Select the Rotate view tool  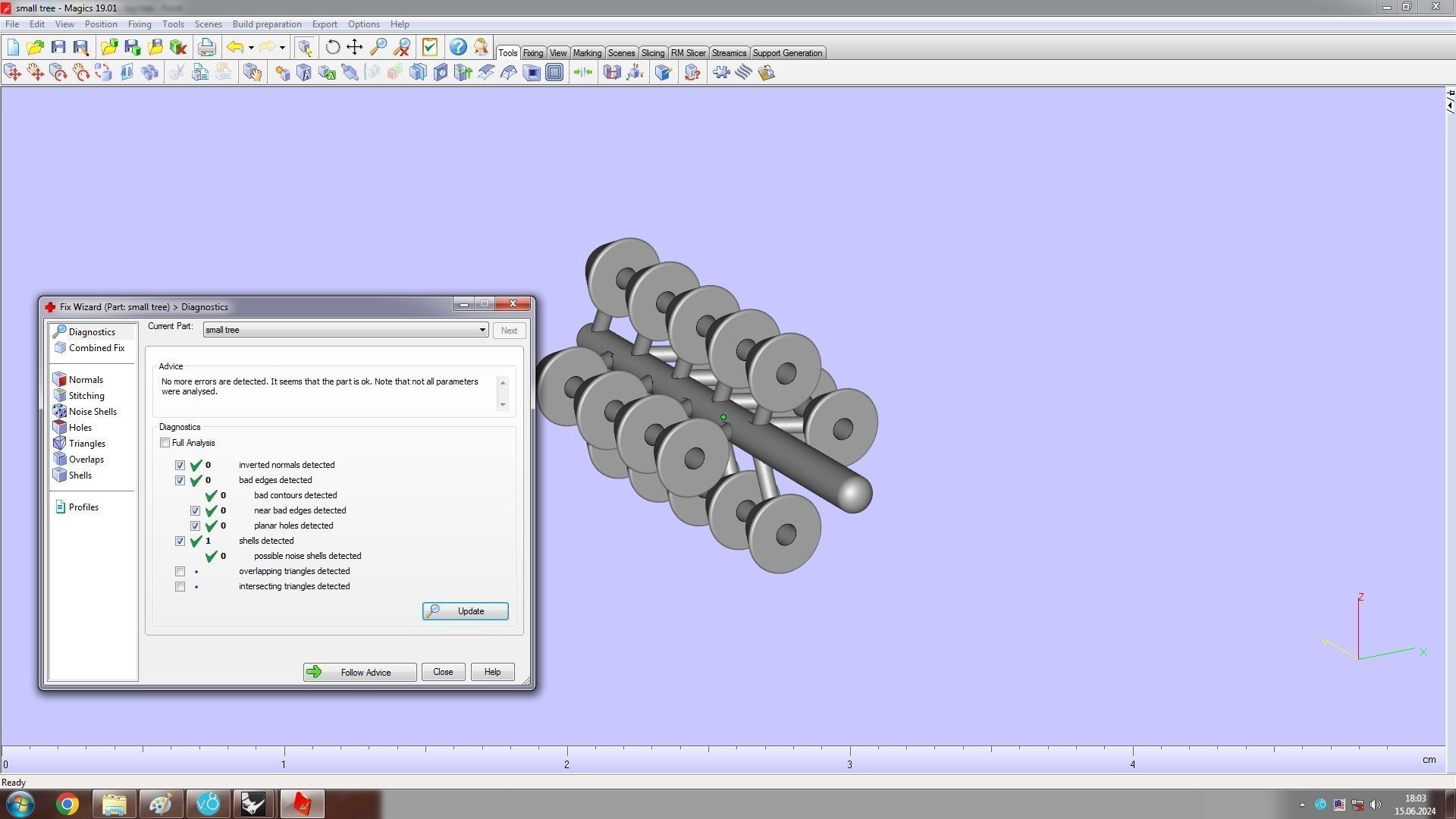[332, 48]
